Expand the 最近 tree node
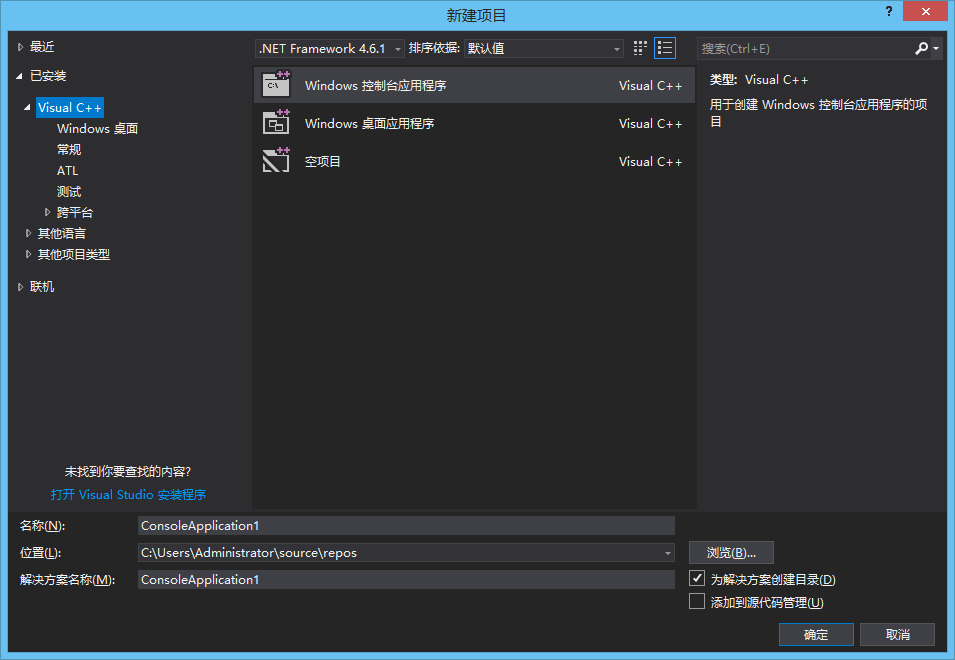Image resolution: width=955 pixels, height=660 pixels. (20, 47)
